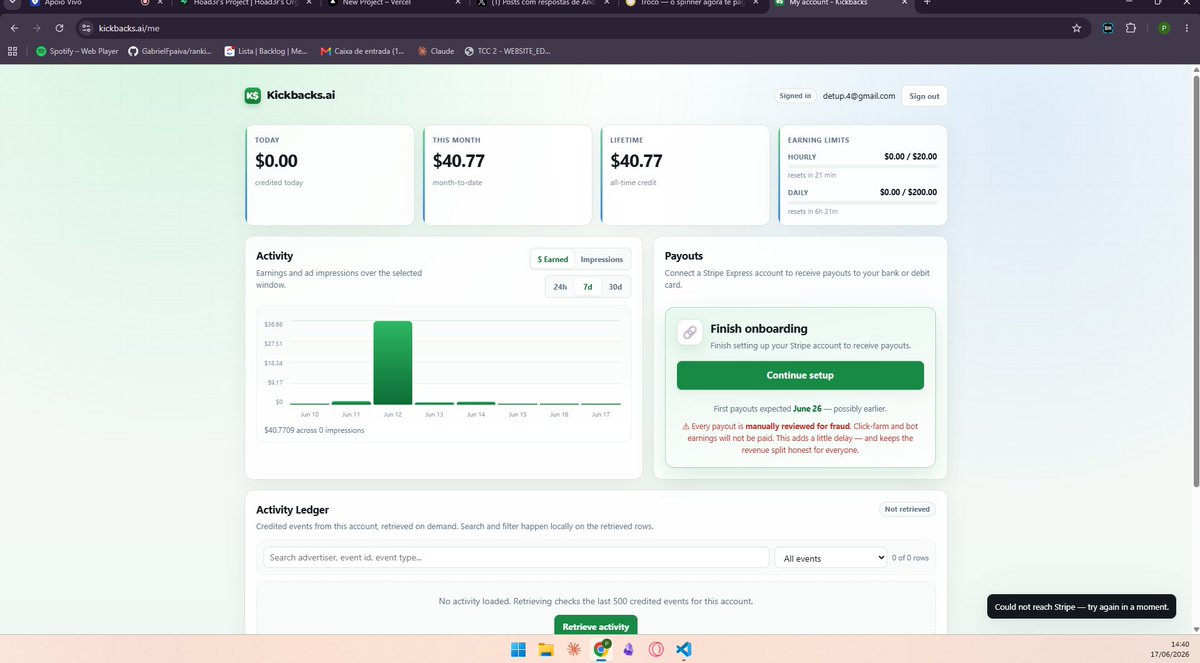Click the resets in 21 min text

[x=812, y=176]
